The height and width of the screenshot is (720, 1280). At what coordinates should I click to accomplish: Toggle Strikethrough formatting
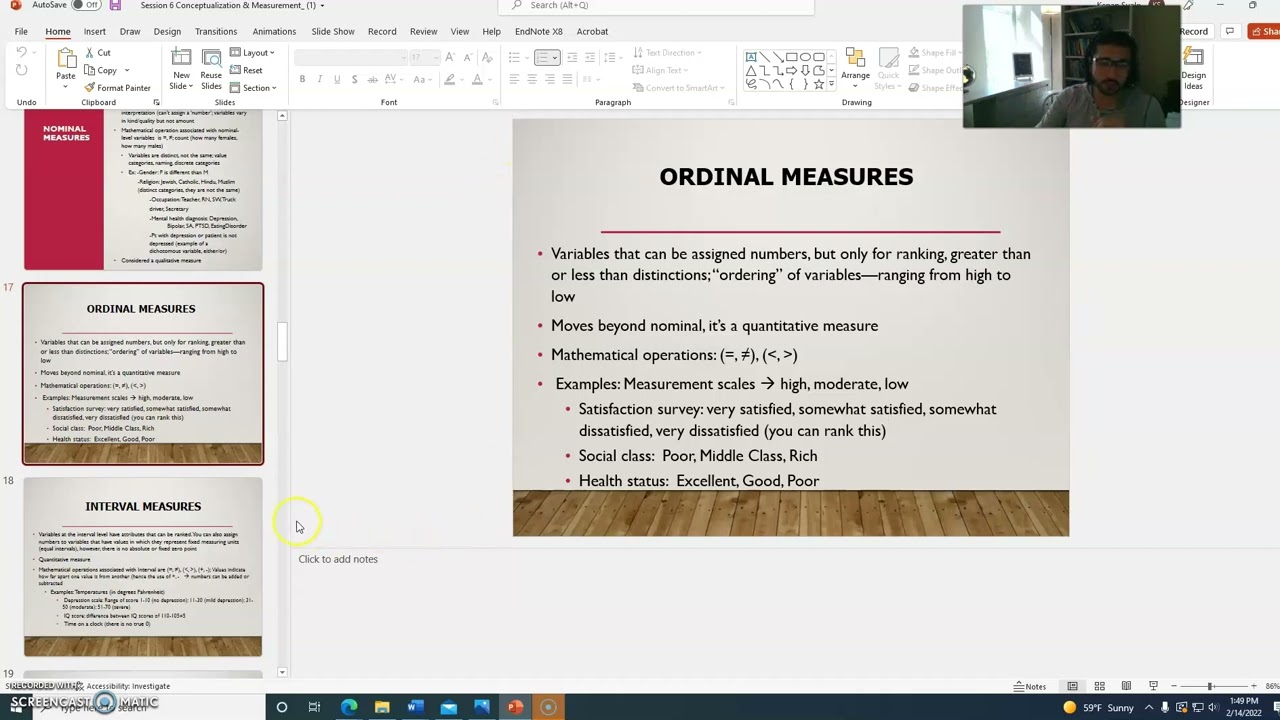pos(372,79)
